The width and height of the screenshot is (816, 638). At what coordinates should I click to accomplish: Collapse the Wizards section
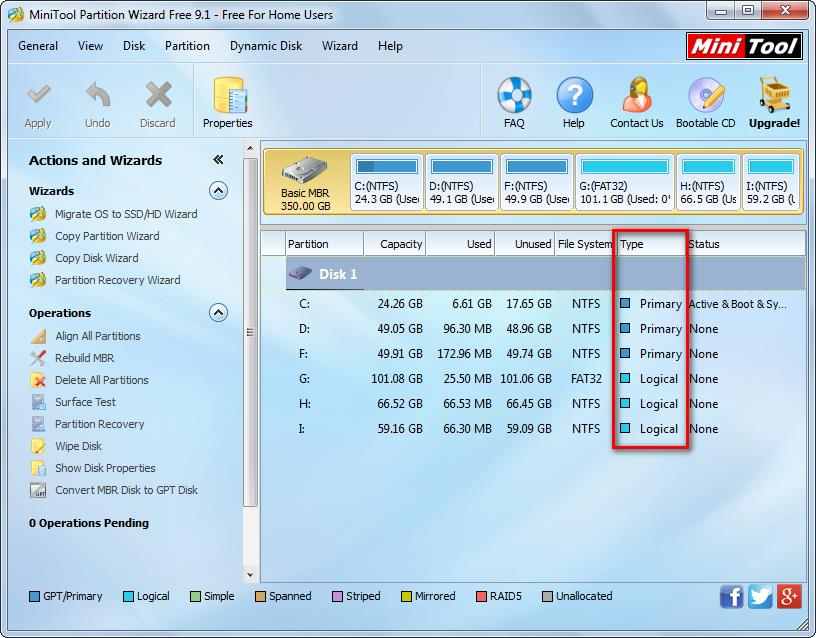(218, 191)
